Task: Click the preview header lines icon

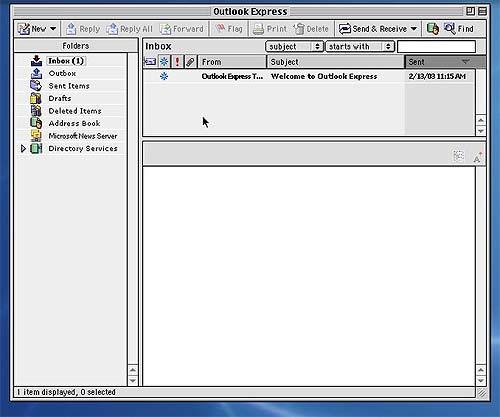Action: coord(459,156)
